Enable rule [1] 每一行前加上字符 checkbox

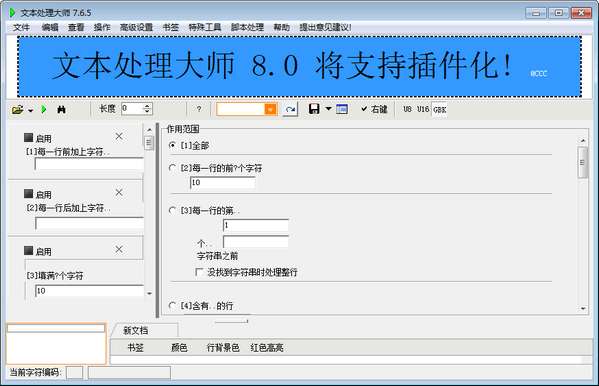tap(28, 138)
